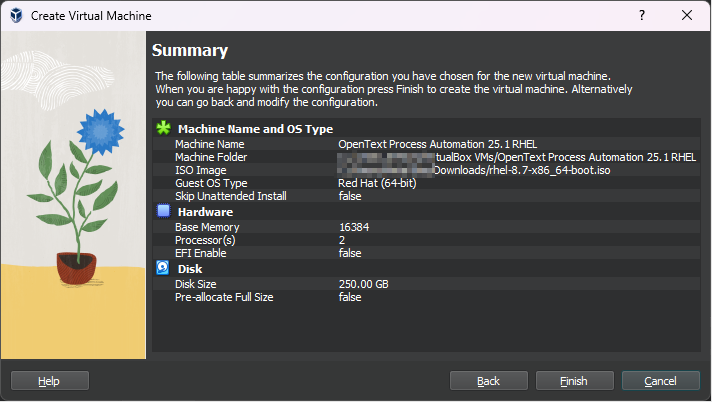Viewport: 712px width, 402px height.
Task: Select the ISO Image row
Action: coord(200,170)
